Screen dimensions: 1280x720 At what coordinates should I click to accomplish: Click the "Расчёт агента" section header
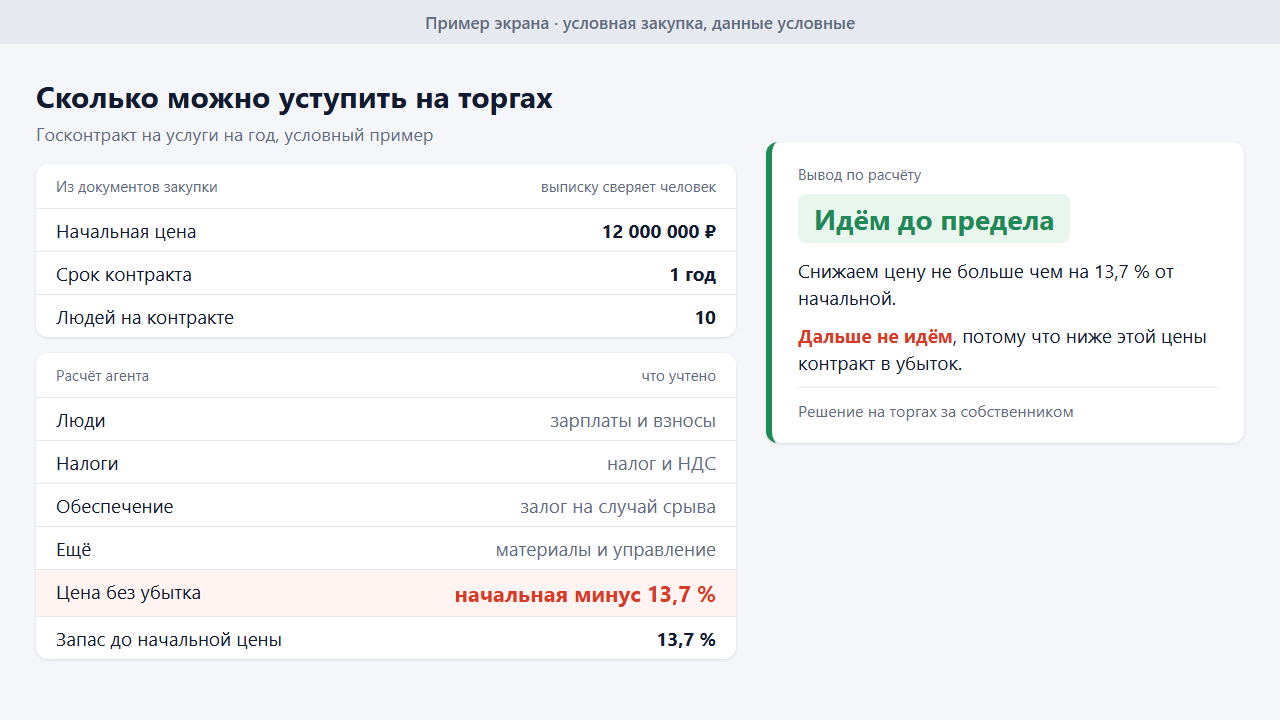click(102, 376)
